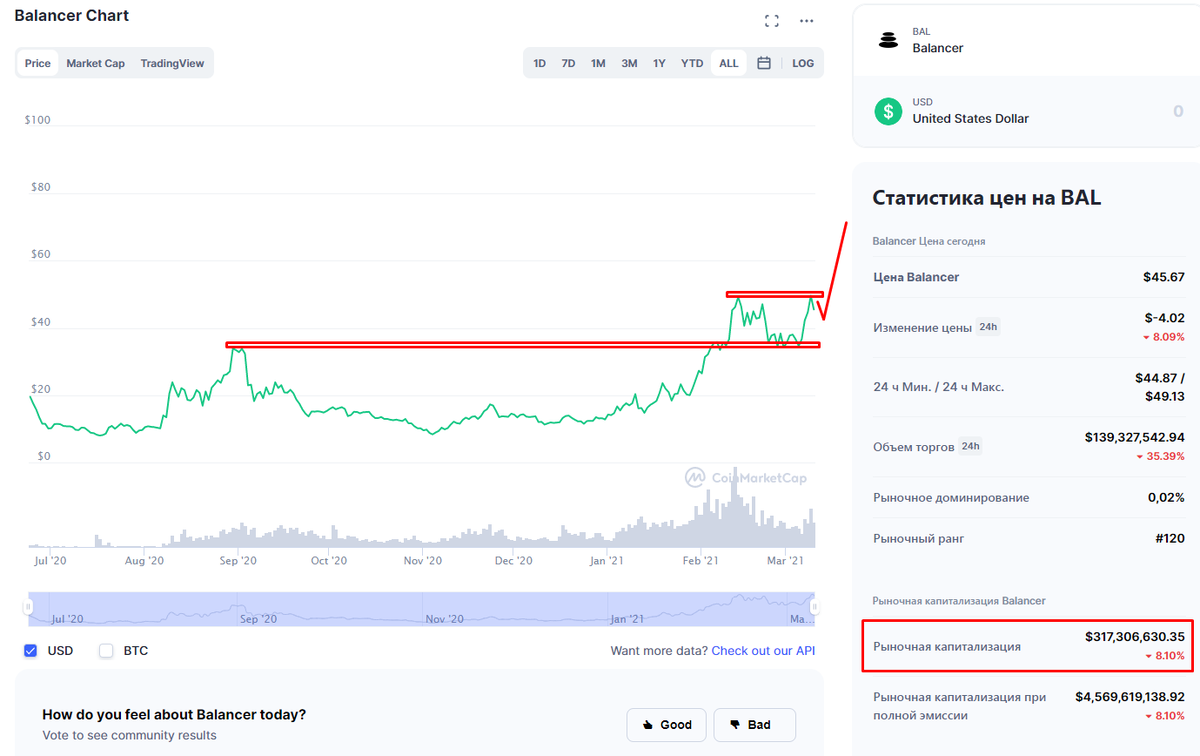Click the green USD dollar icon
Viewport: 1200px width, 756px height.
tap(888, 111)
